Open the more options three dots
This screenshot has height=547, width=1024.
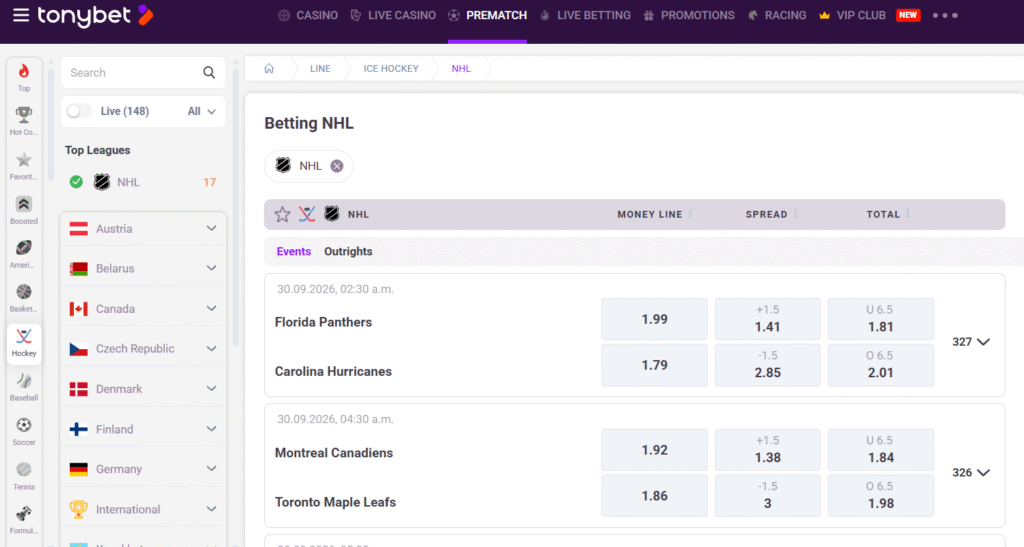click(945, 15)
